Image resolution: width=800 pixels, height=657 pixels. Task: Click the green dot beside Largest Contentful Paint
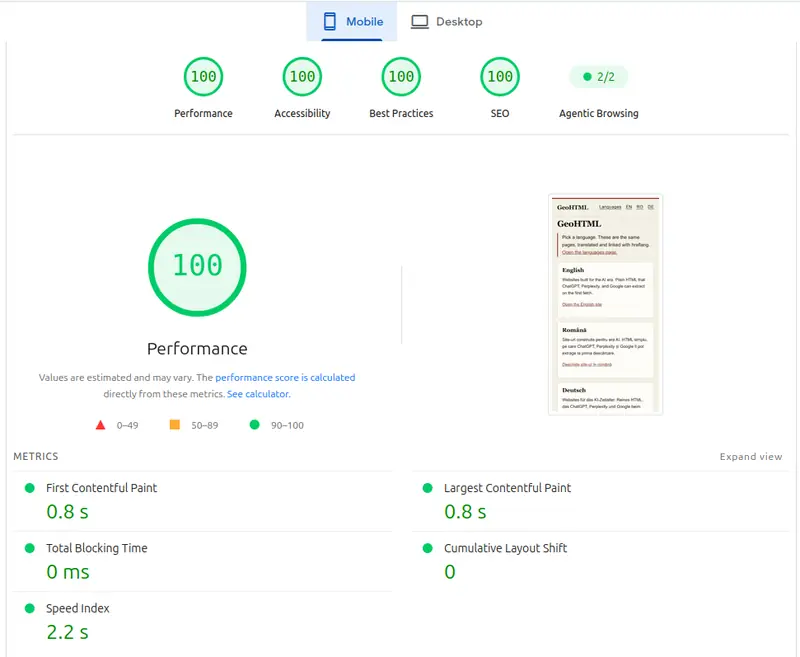[428, 488]
